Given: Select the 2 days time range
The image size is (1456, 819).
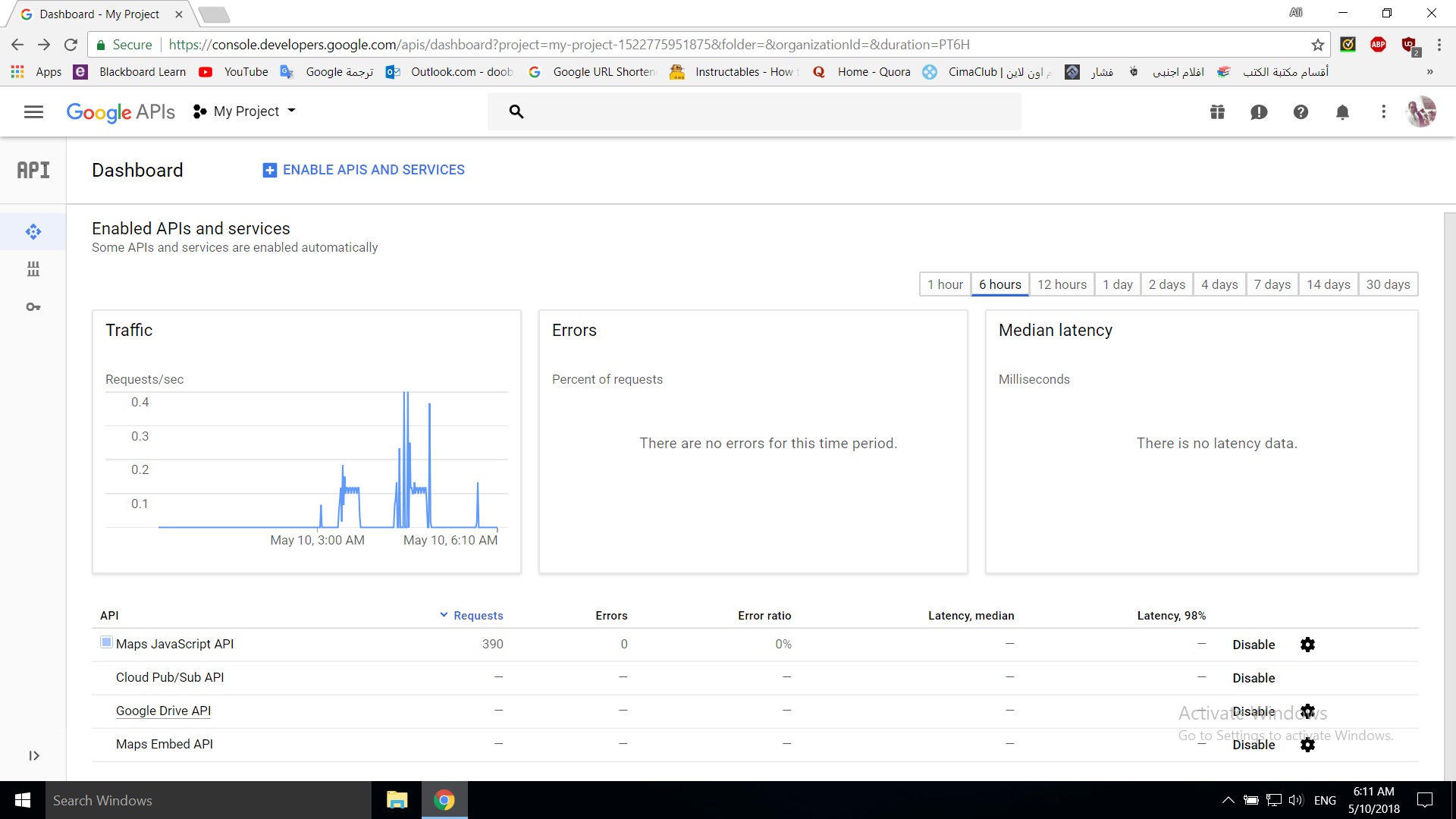Looking at the screenshot, I should coord(1166,284).
